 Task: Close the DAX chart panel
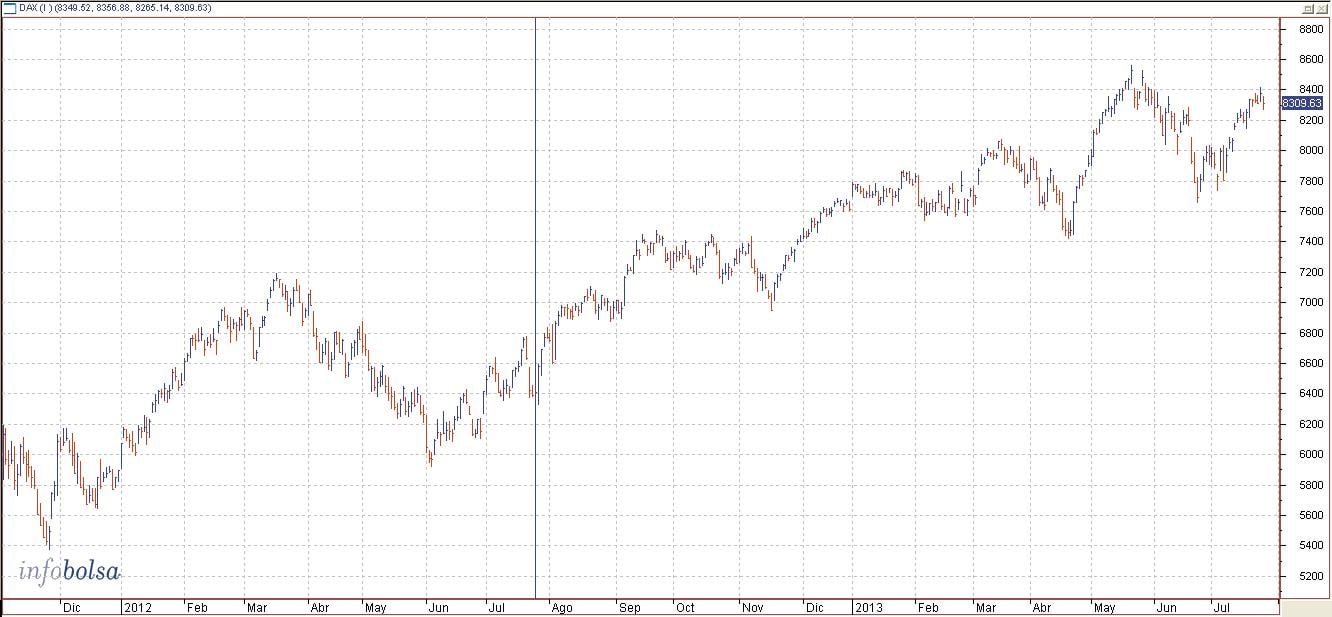[x=1321, y=8]
